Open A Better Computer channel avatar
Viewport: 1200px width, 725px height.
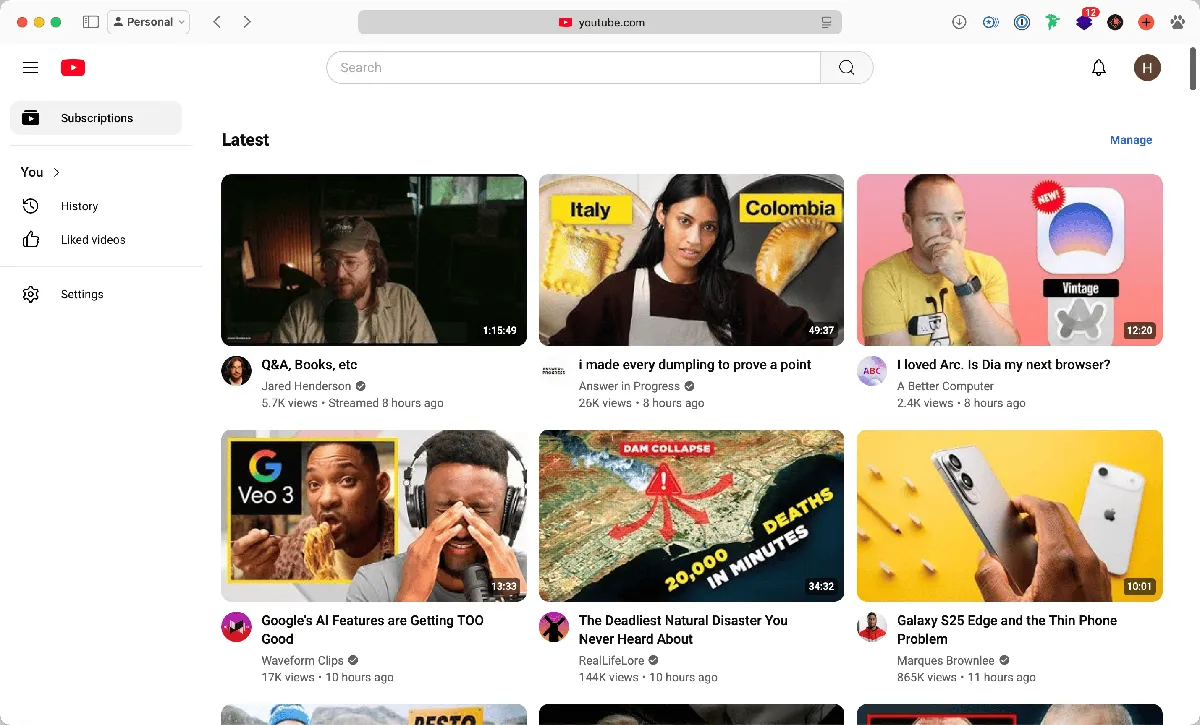coord(872,371)
